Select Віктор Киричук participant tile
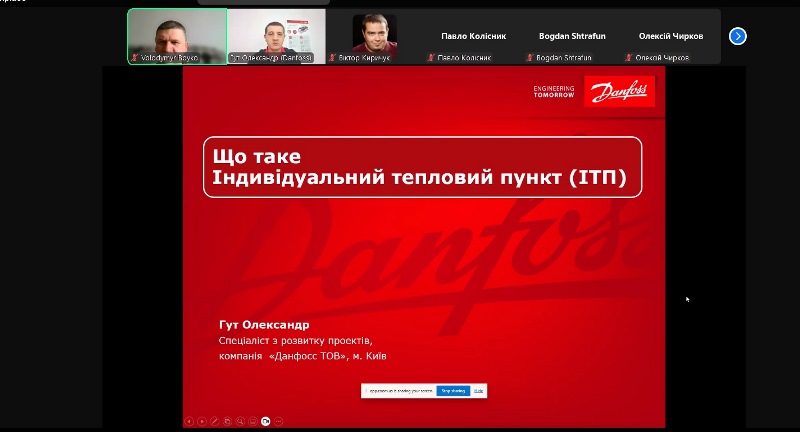 click(375, 36)
